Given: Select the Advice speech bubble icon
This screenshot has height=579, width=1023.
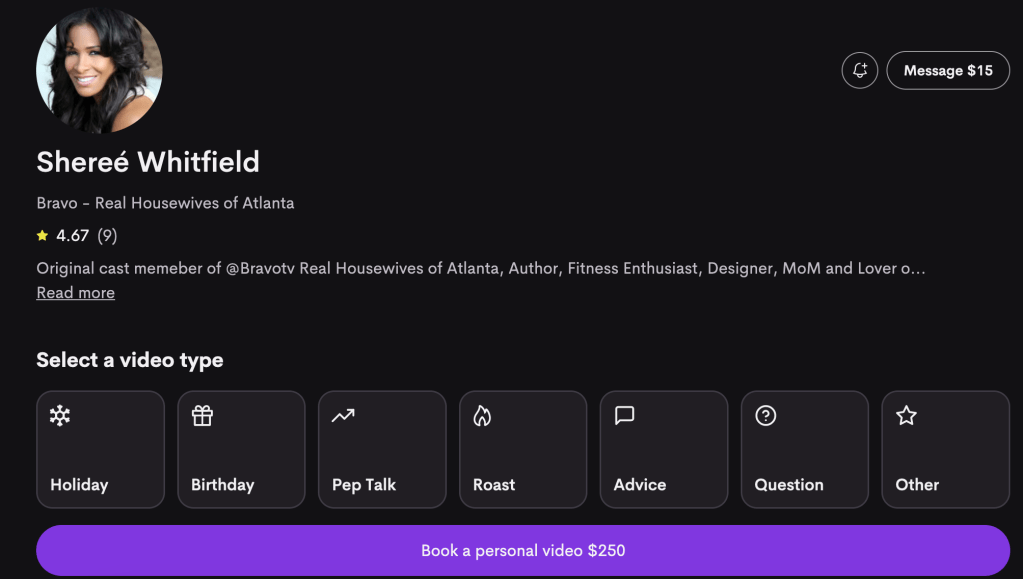Looking at the screenshot, I should pos(625,416).
